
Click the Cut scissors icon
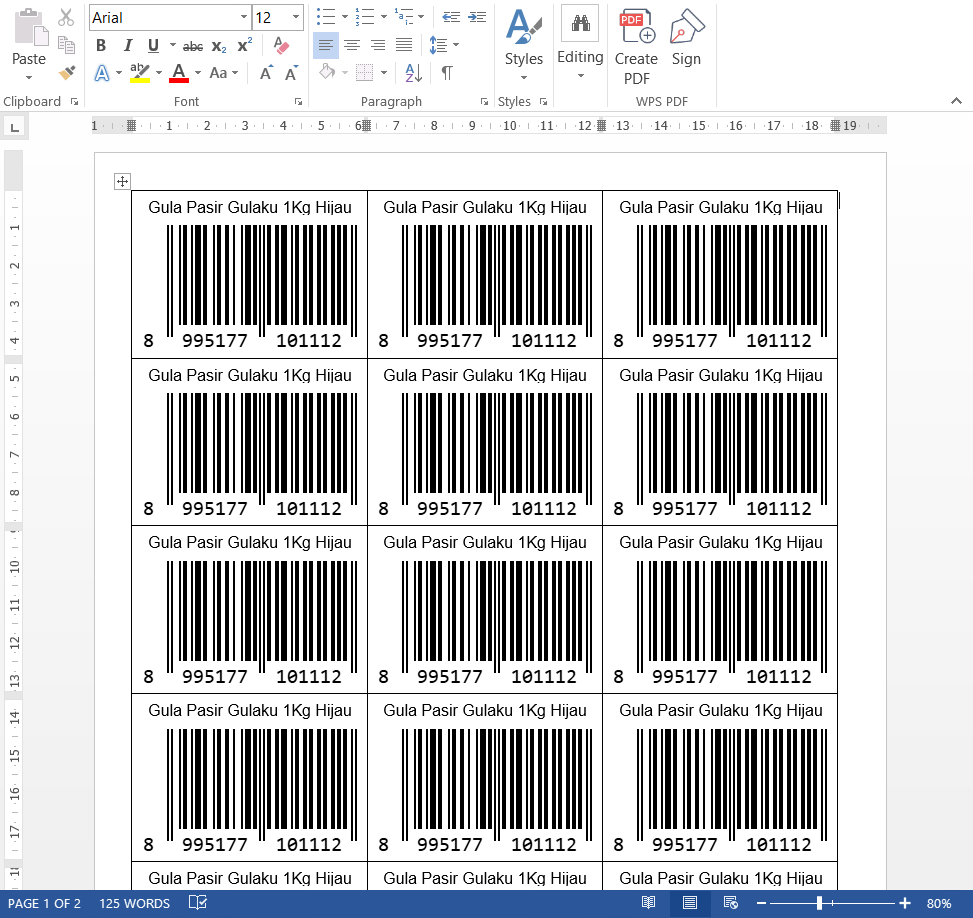tap(66, 18)
